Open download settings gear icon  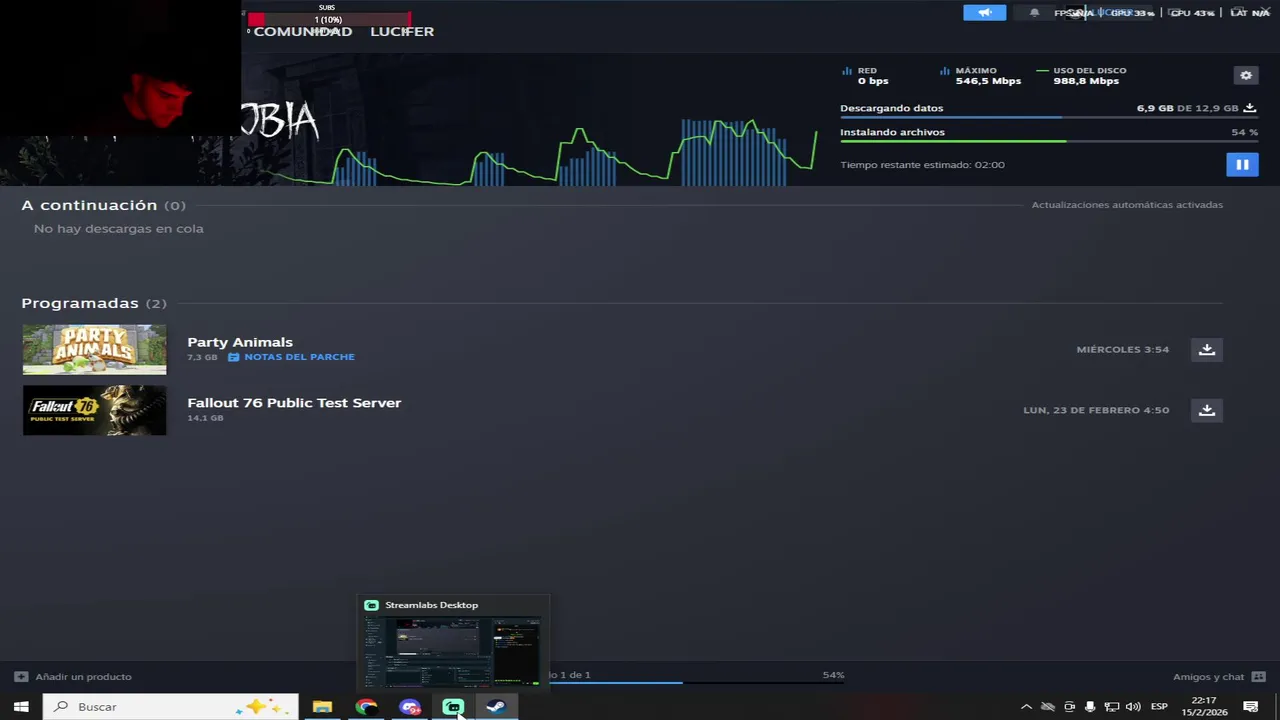tap(1246, 75)
